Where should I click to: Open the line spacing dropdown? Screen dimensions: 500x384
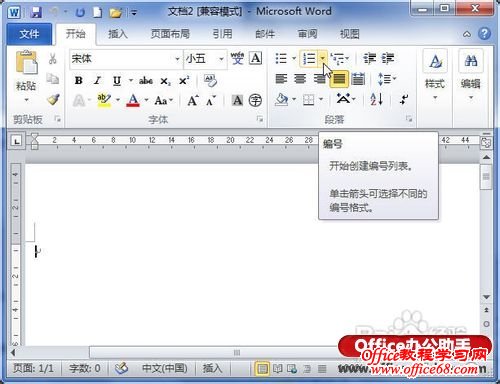point(387,79)
